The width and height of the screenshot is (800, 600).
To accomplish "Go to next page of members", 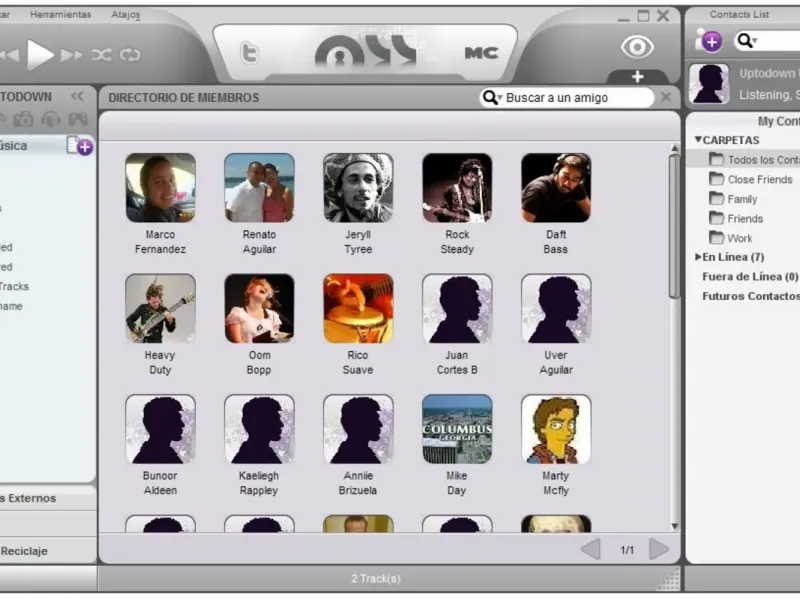I will tap(659, 549).
